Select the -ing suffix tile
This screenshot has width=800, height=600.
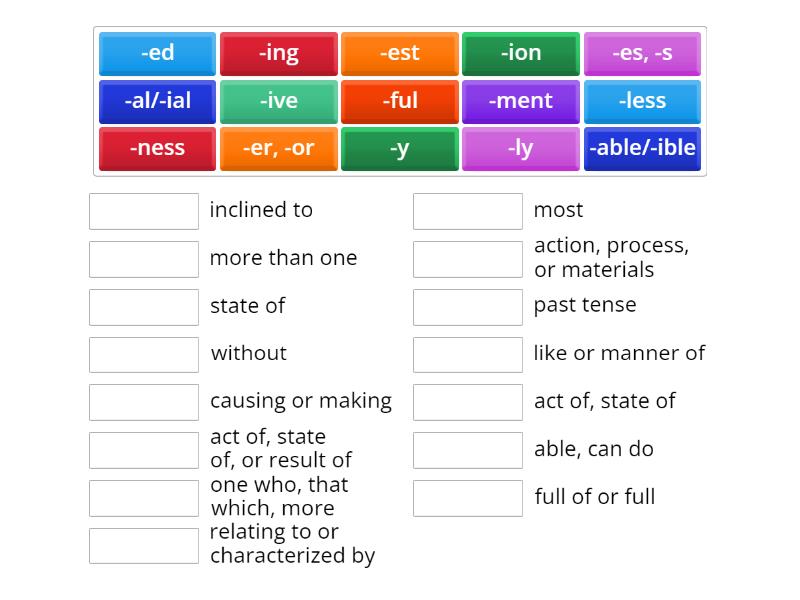(279, 54)
